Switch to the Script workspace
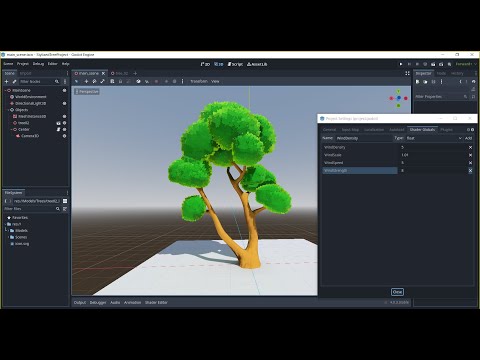 [x=235, y=64]
